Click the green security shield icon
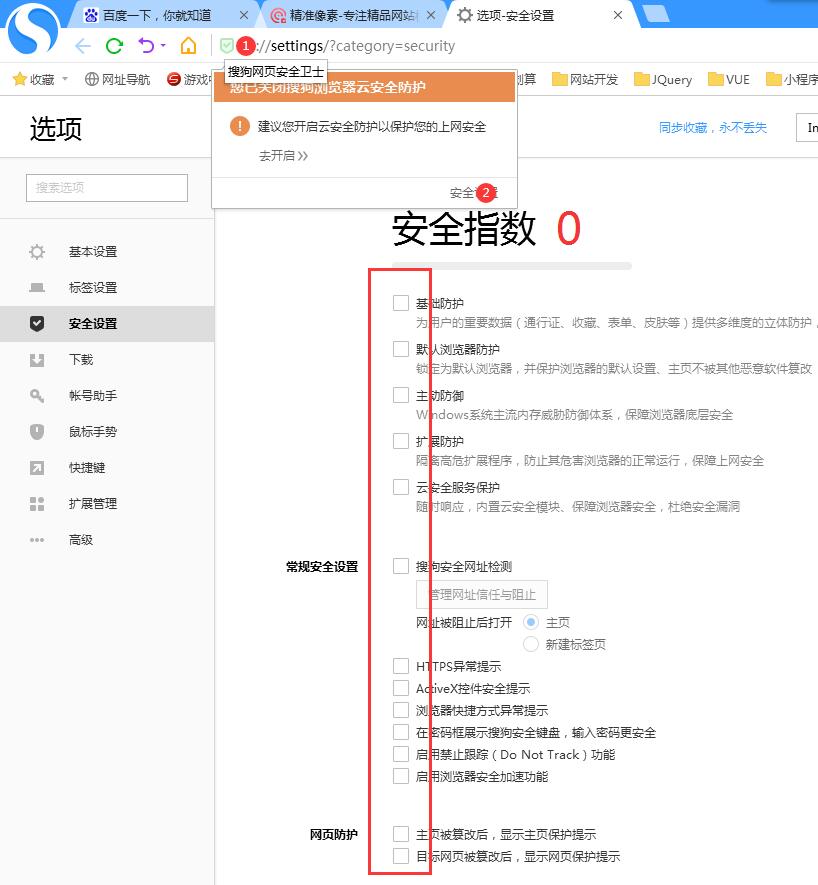This screenshot has width=818, height=885. pos(226,46)
